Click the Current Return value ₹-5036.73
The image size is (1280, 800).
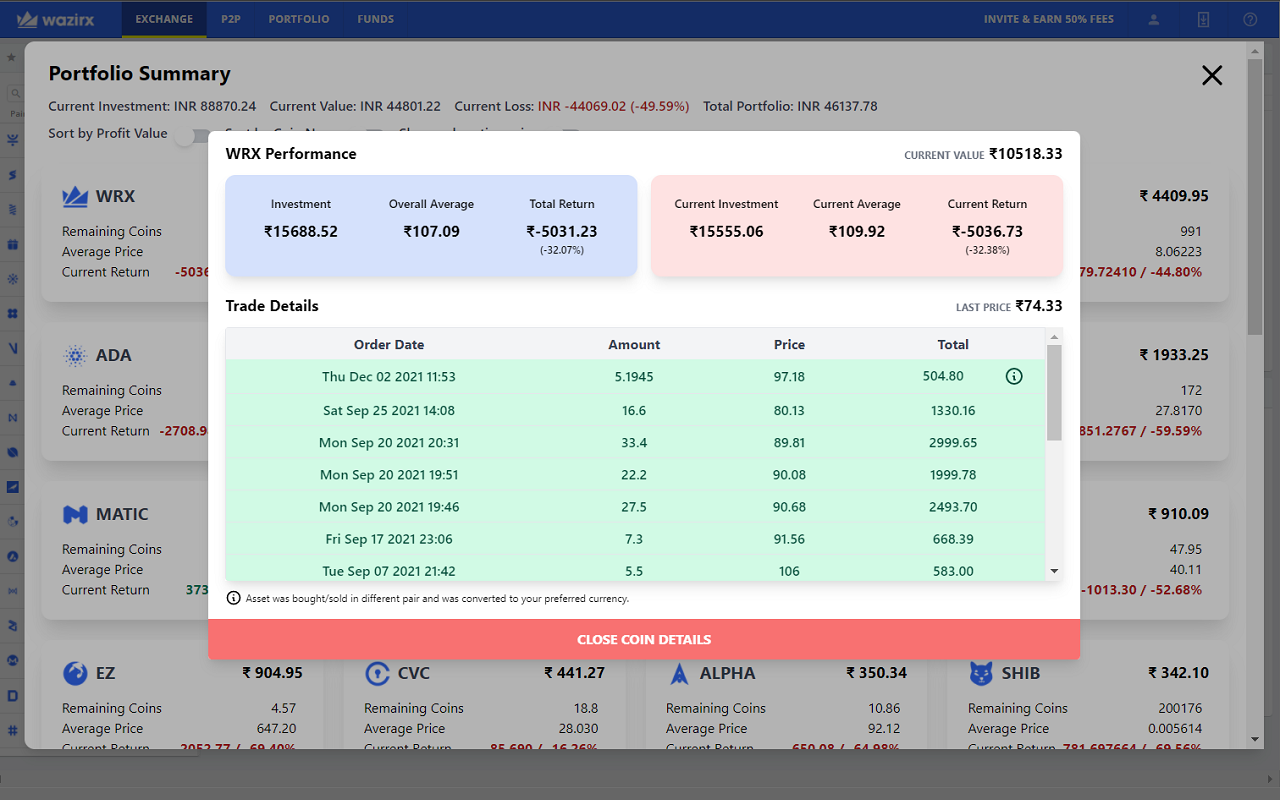click(987, 231)
